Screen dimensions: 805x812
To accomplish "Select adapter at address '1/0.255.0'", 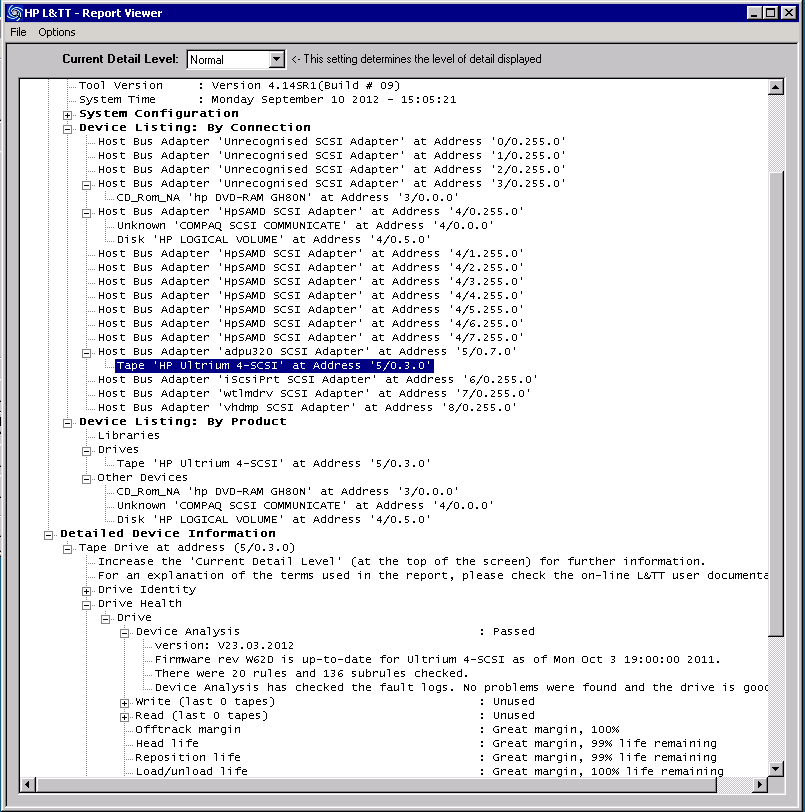I will [332, 155].
